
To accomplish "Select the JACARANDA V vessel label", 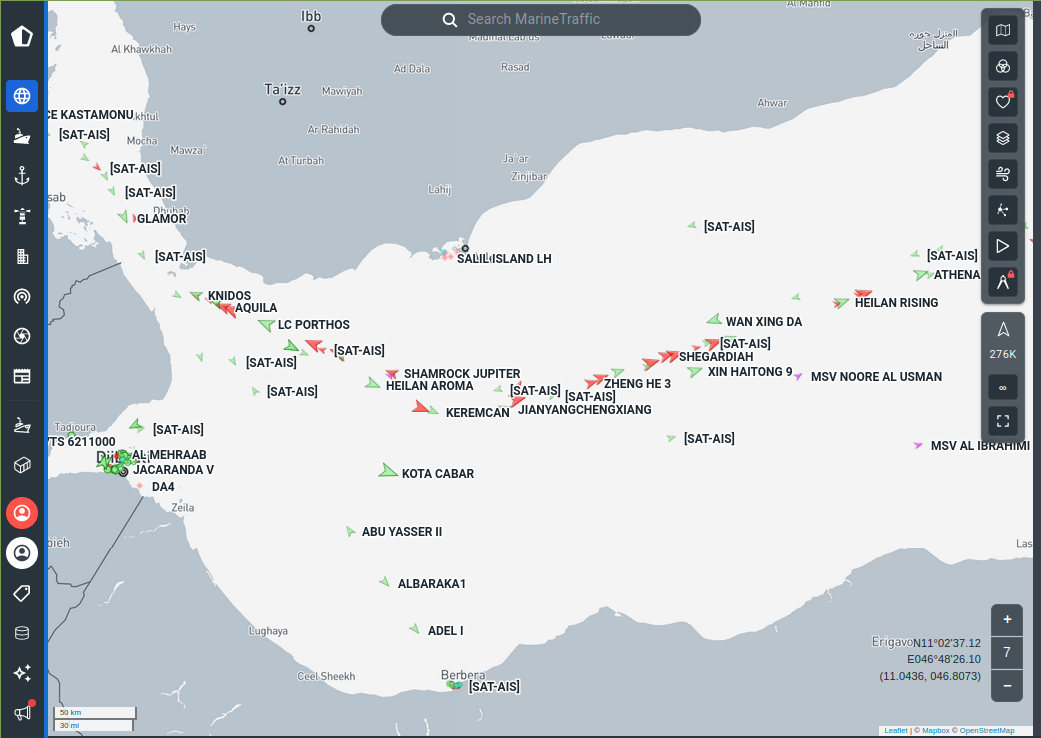I will [x=173, y=470].
